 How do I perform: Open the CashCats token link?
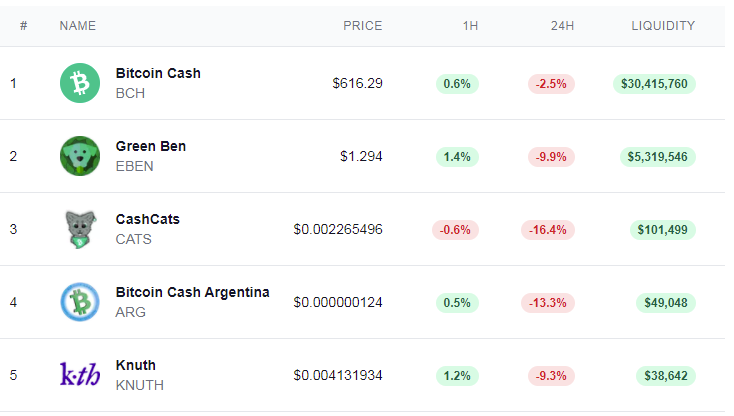[147, 219]
